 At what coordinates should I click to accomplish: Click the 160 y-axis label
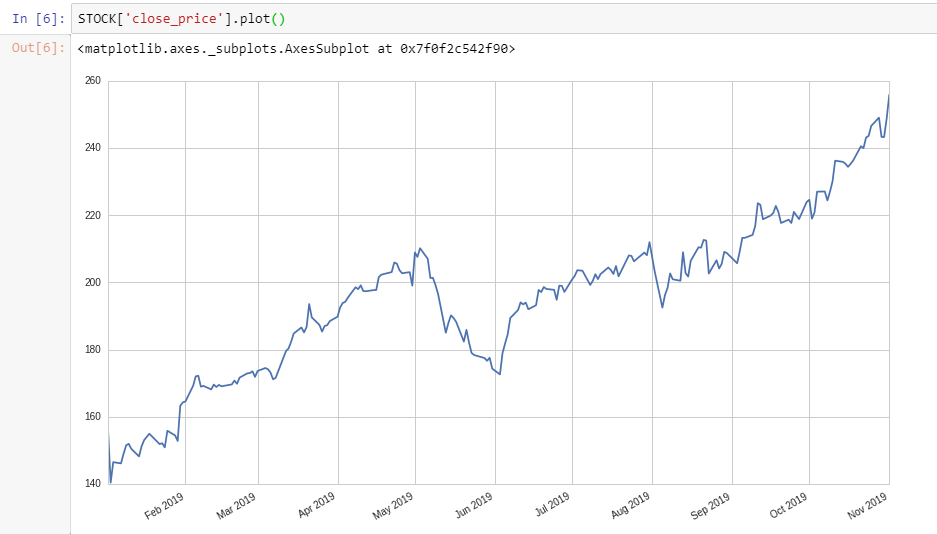coord(93,416)
